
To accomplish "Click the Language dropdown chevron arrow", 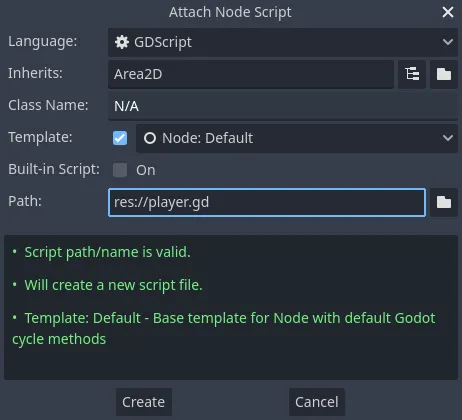I will pyautogui.click(x=448, y=42).
